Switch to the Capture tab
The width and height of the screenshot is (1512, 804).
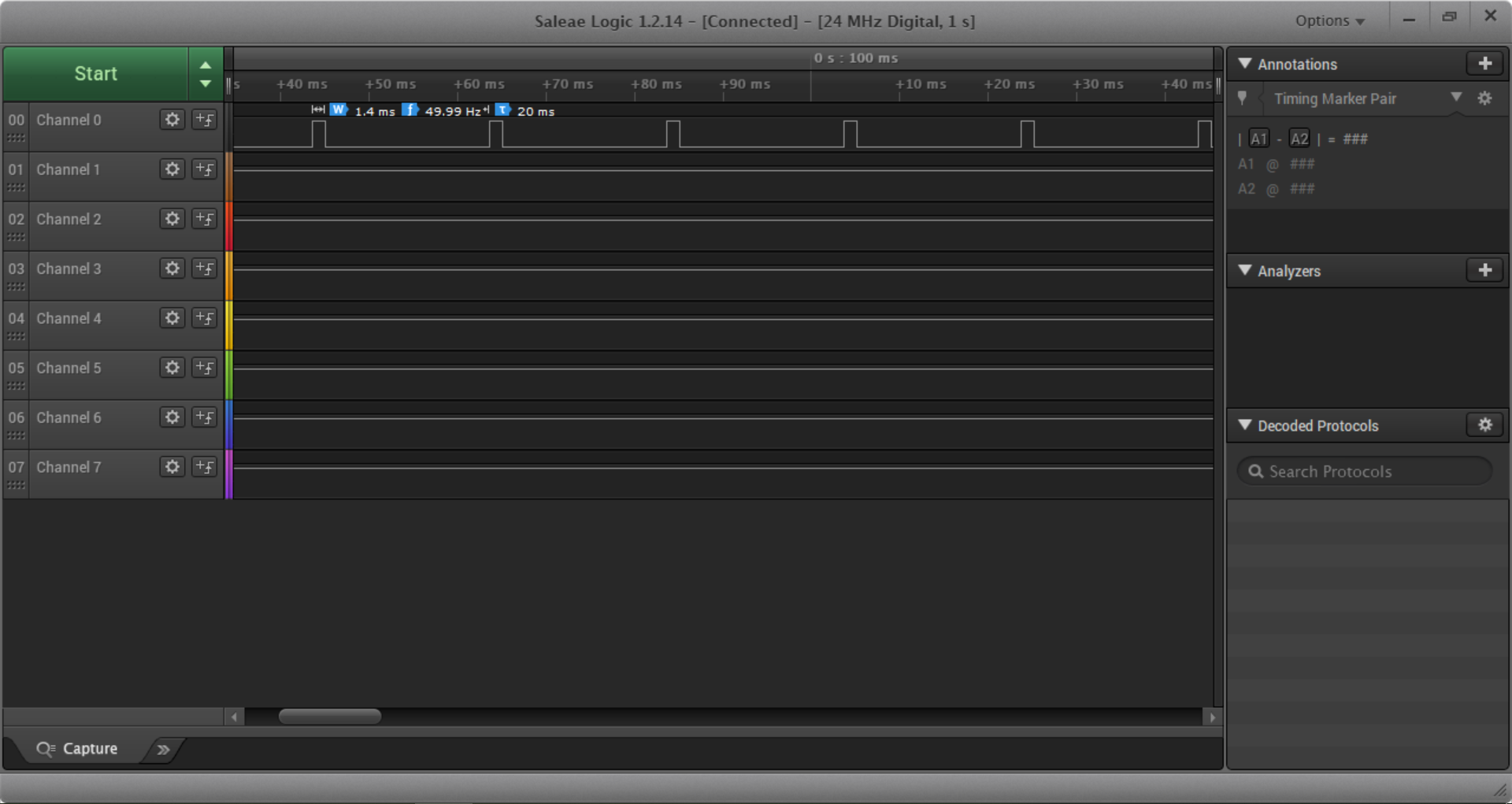click(x=78, y=749)
